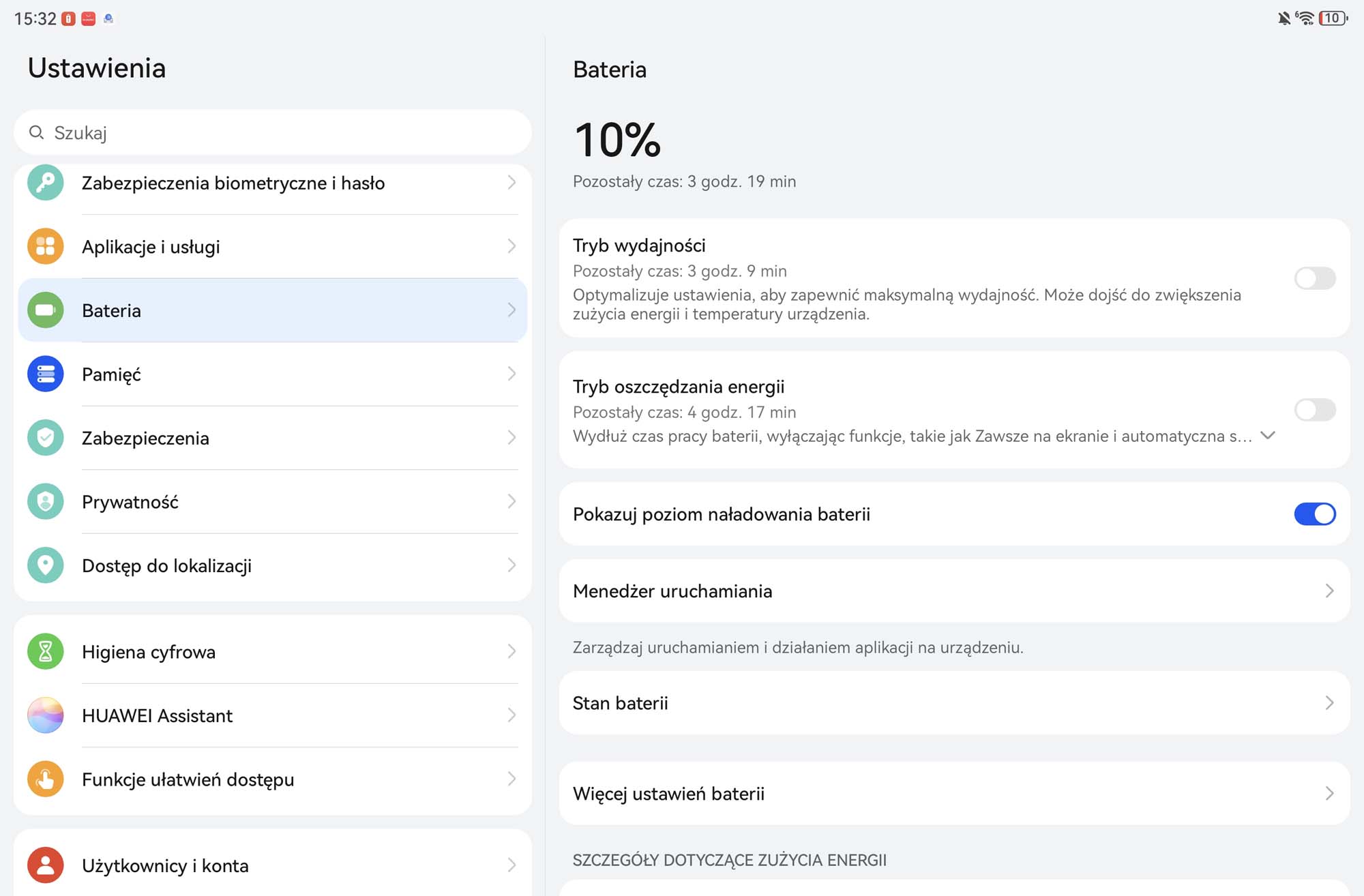This screenshot has width=1364, height=896.
Task: Focus the Szukaj search field
Action: pyautogui.click(x=273, y=132)
